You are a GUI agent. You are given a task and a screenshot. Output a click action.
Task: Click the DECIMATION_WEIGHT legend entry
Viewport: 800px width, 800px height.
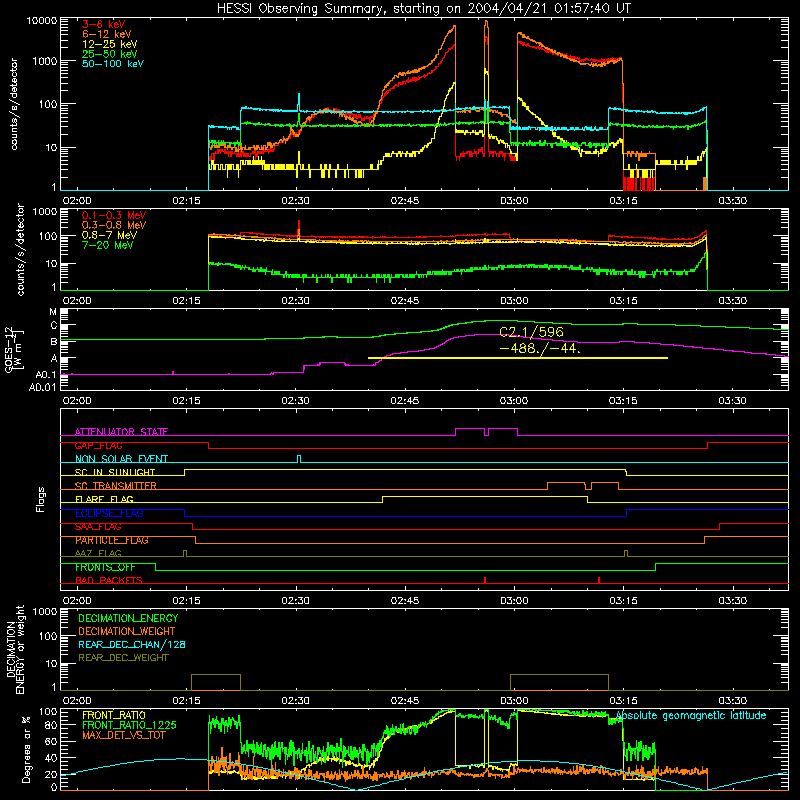point(127,632)
